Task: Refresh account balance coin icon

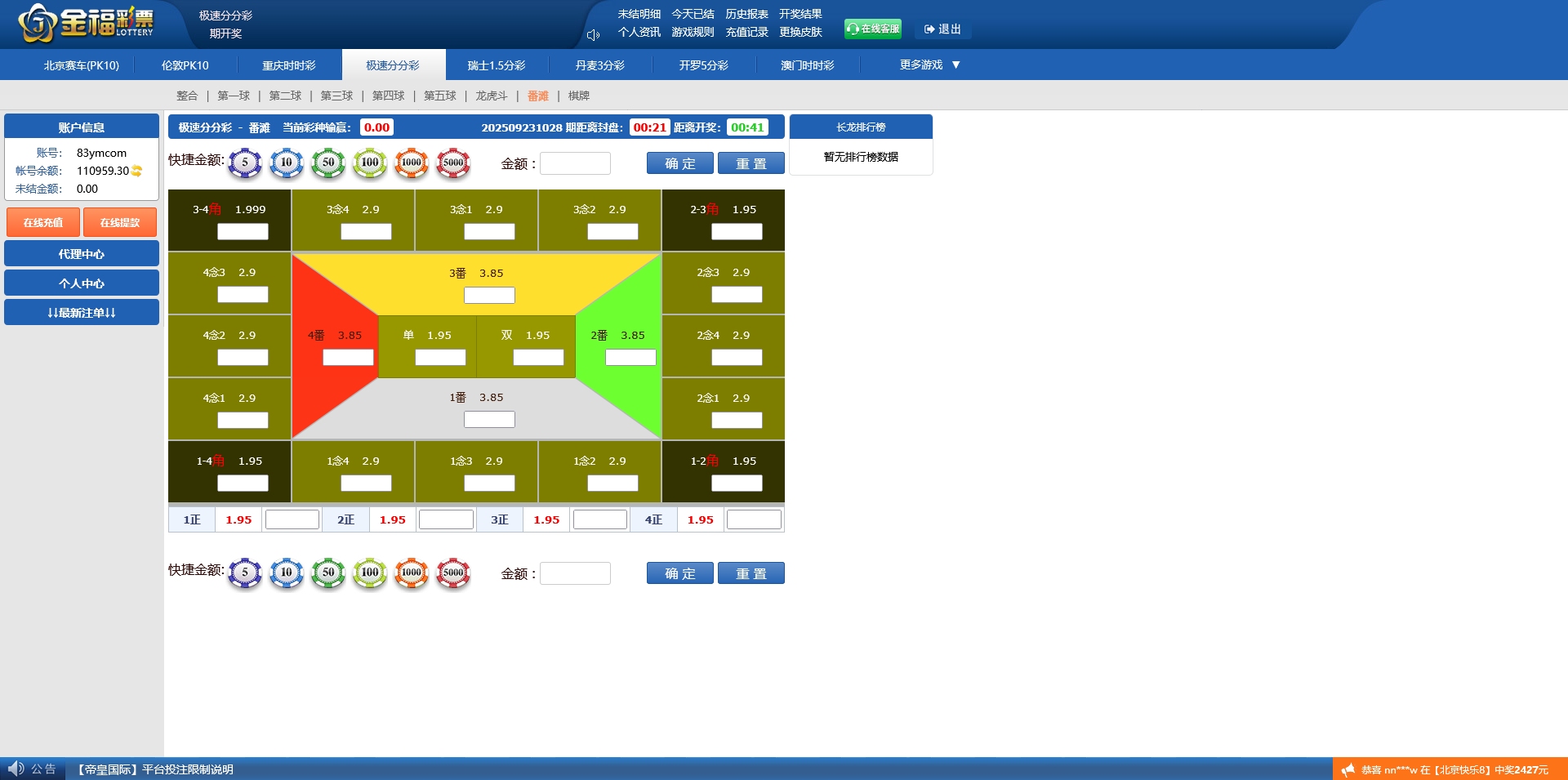Action: (x=137, y=172)
